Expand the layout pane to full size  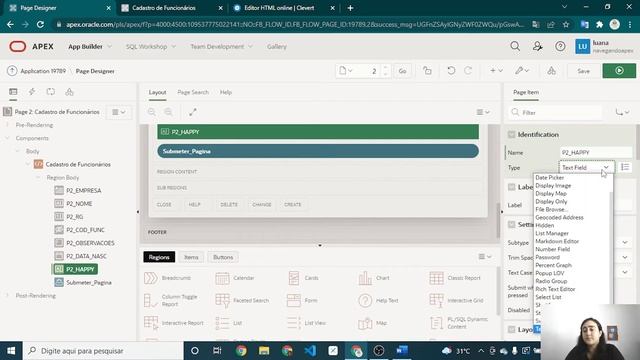pos(193,112)
